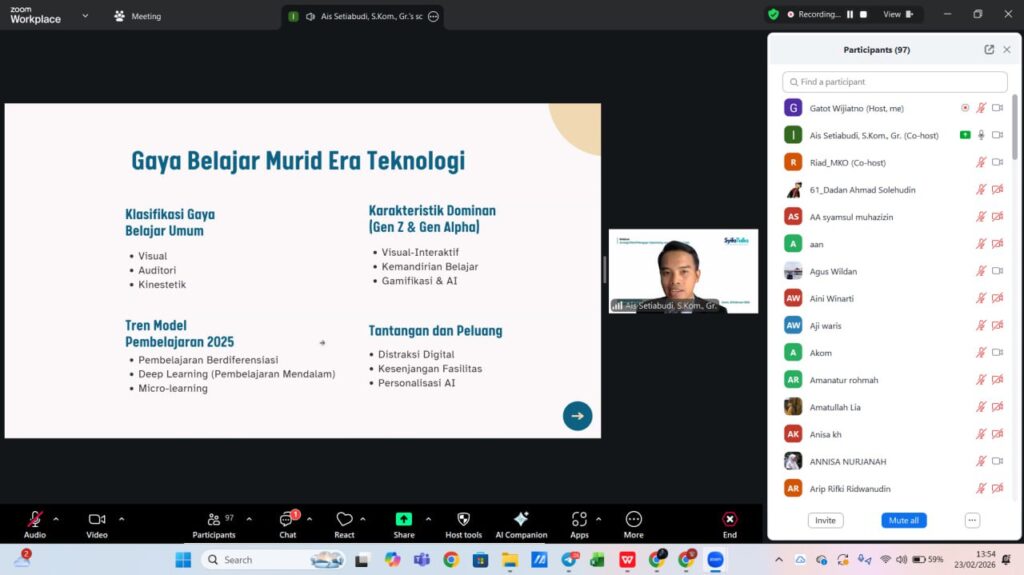Image resolution: width=1024 pixels, height=575 pixels.
Task: Pop out the Participants panel
Action: pos(989,49)
